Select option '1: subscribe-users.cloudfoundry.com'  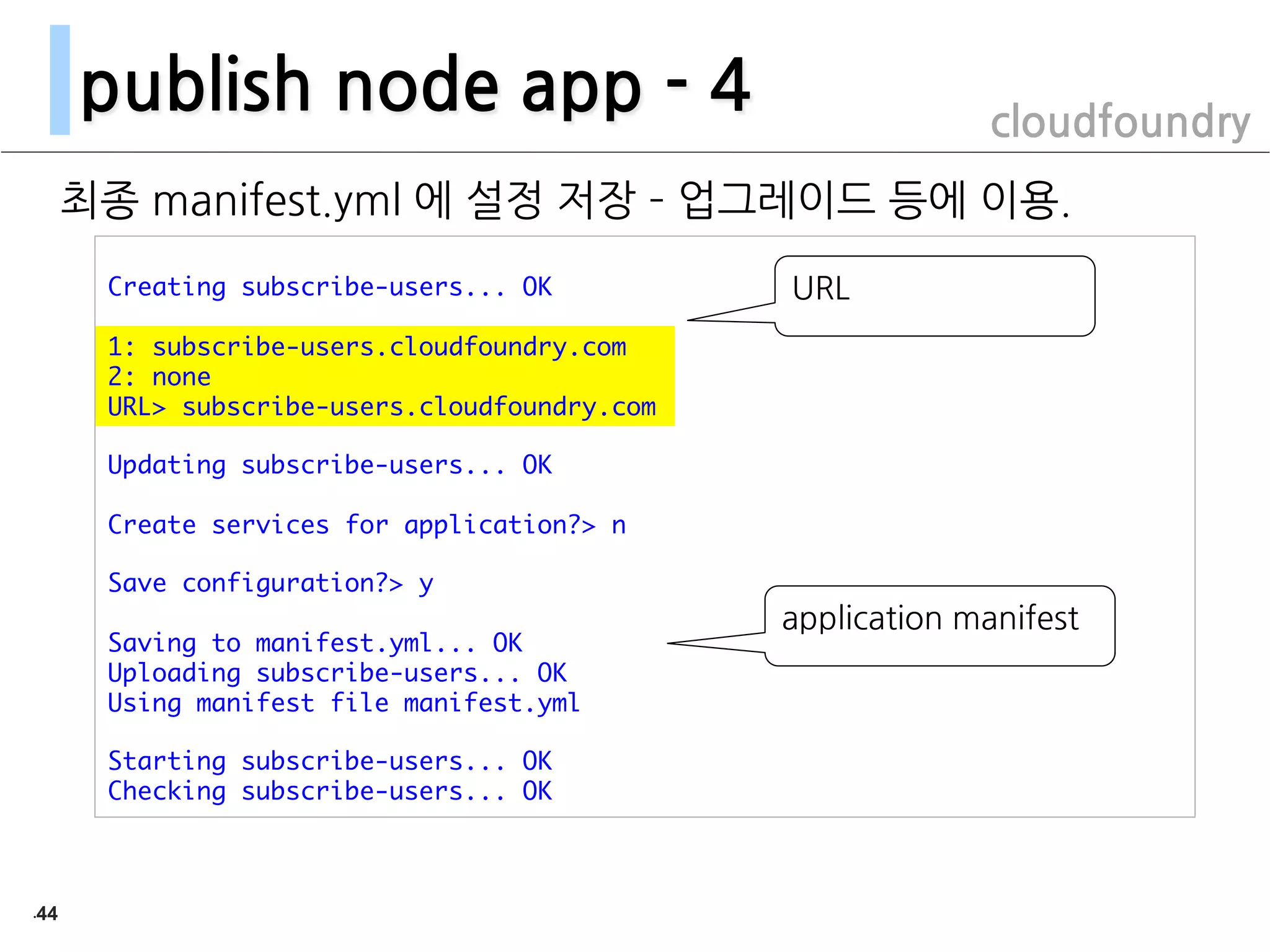(366, 347)
